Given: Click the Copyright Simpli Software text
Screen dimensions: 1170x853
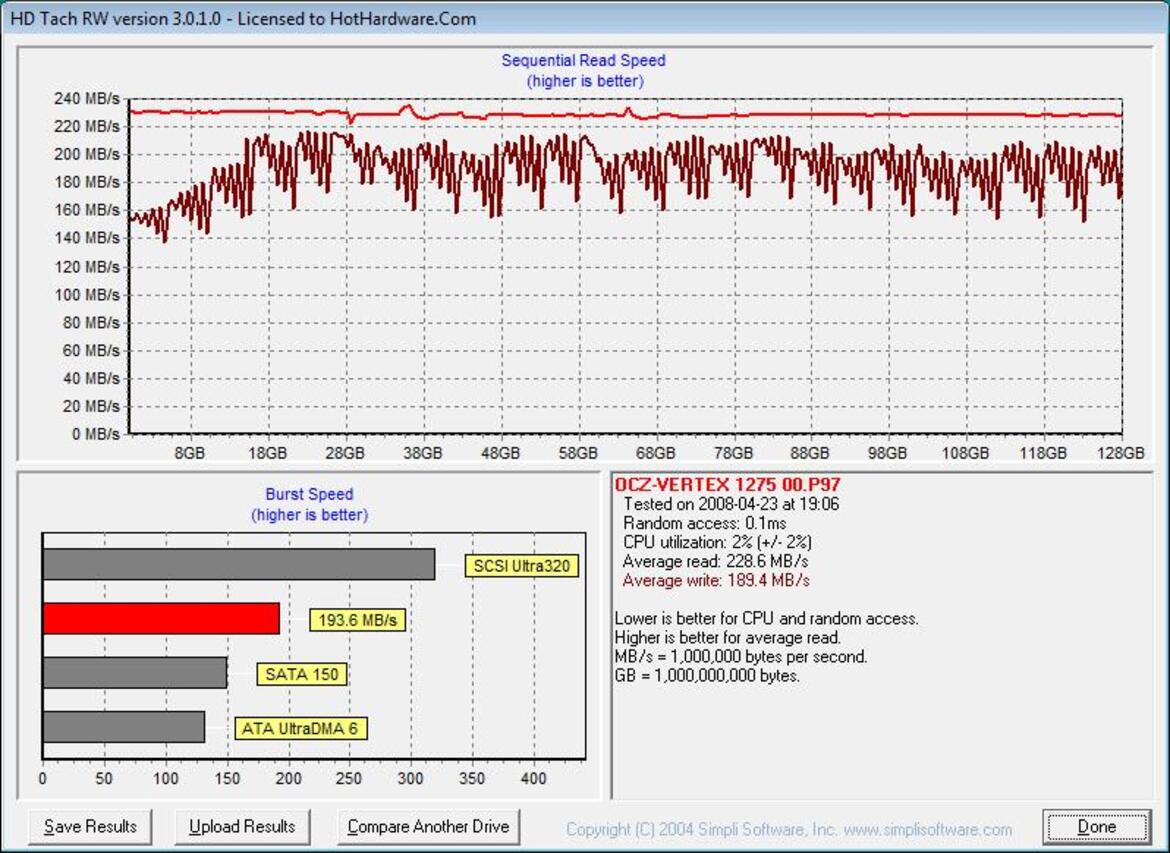Looking at the screenshot, I should 789,829.
